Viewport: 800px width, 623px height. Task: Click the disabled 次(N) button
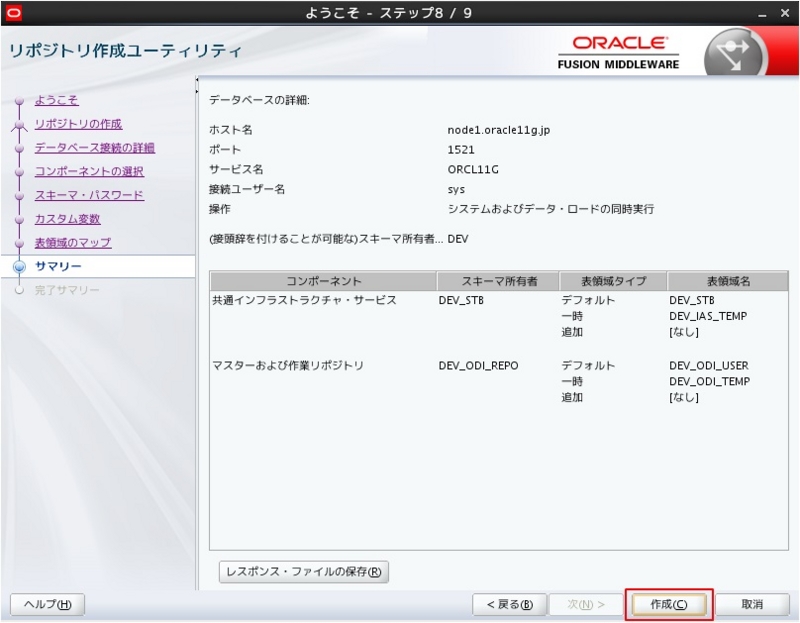(x=586, y=605)
